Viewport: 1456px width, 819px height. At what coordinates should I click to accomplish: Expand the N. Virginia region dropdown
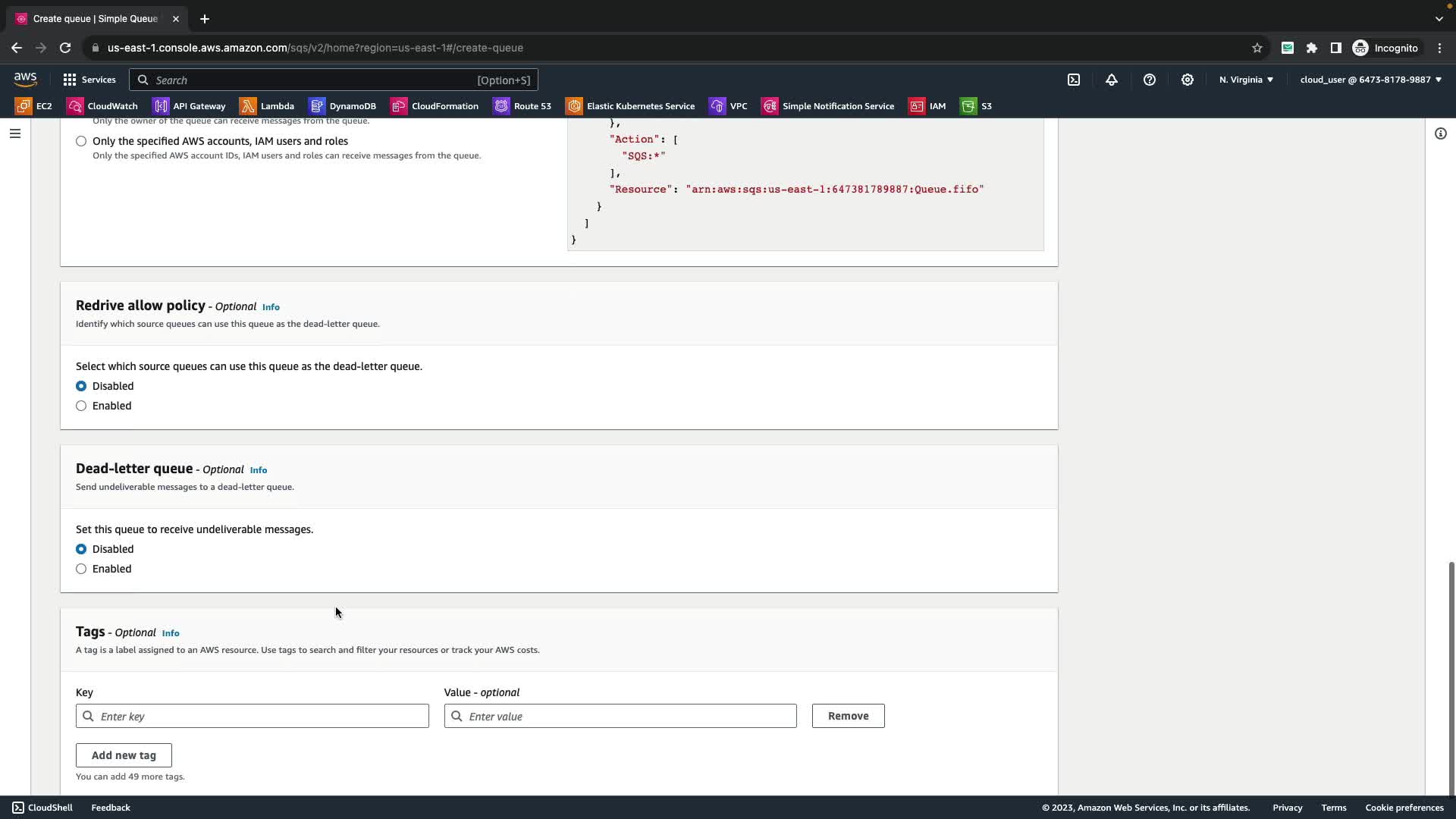tap(1246, 80)
